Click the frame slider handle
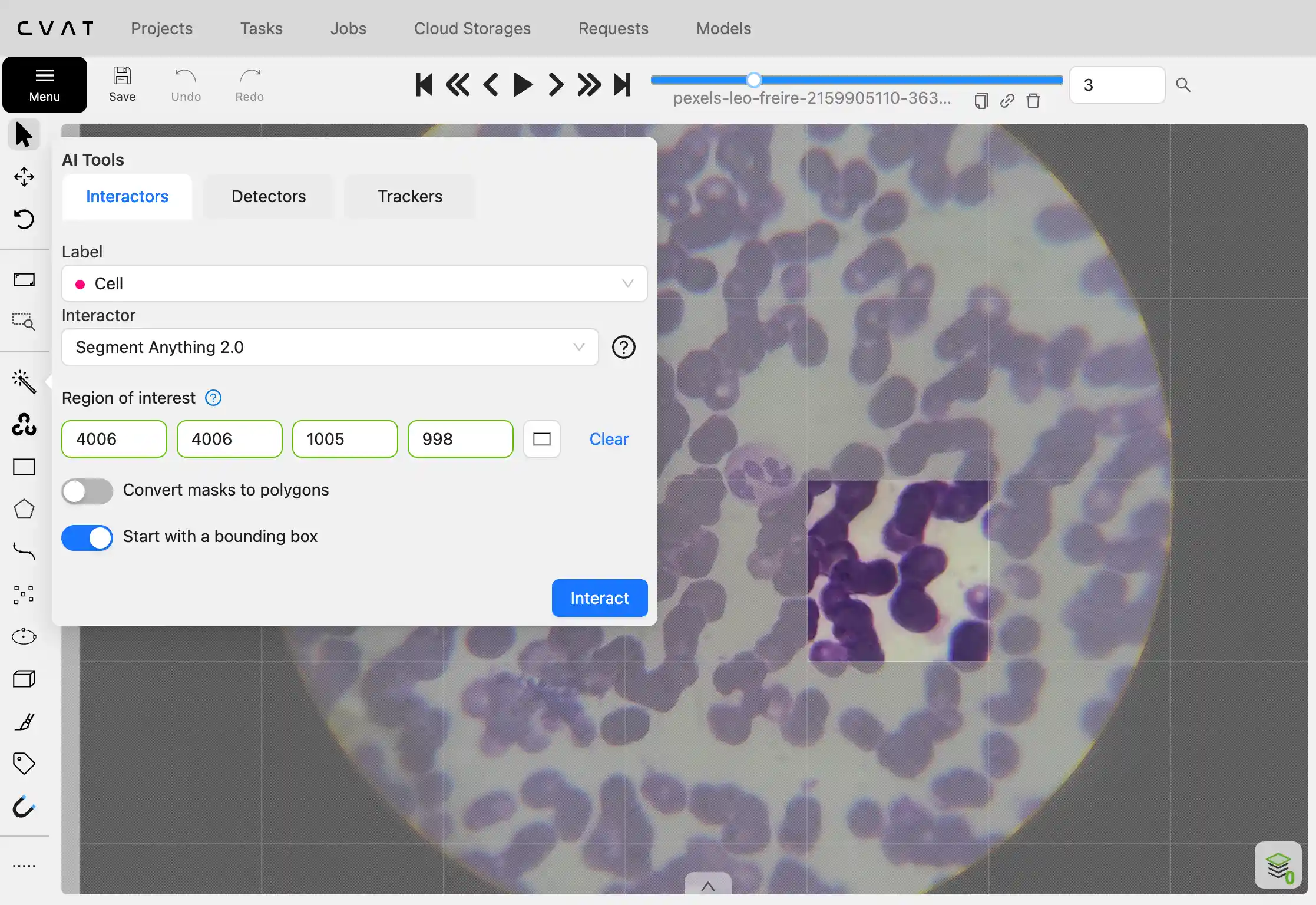 (x=754, y=80)
